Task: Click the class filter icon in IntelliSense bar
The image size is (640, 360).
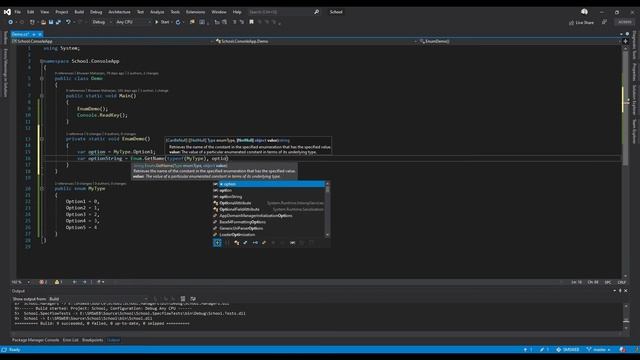Action: (237, 242)
